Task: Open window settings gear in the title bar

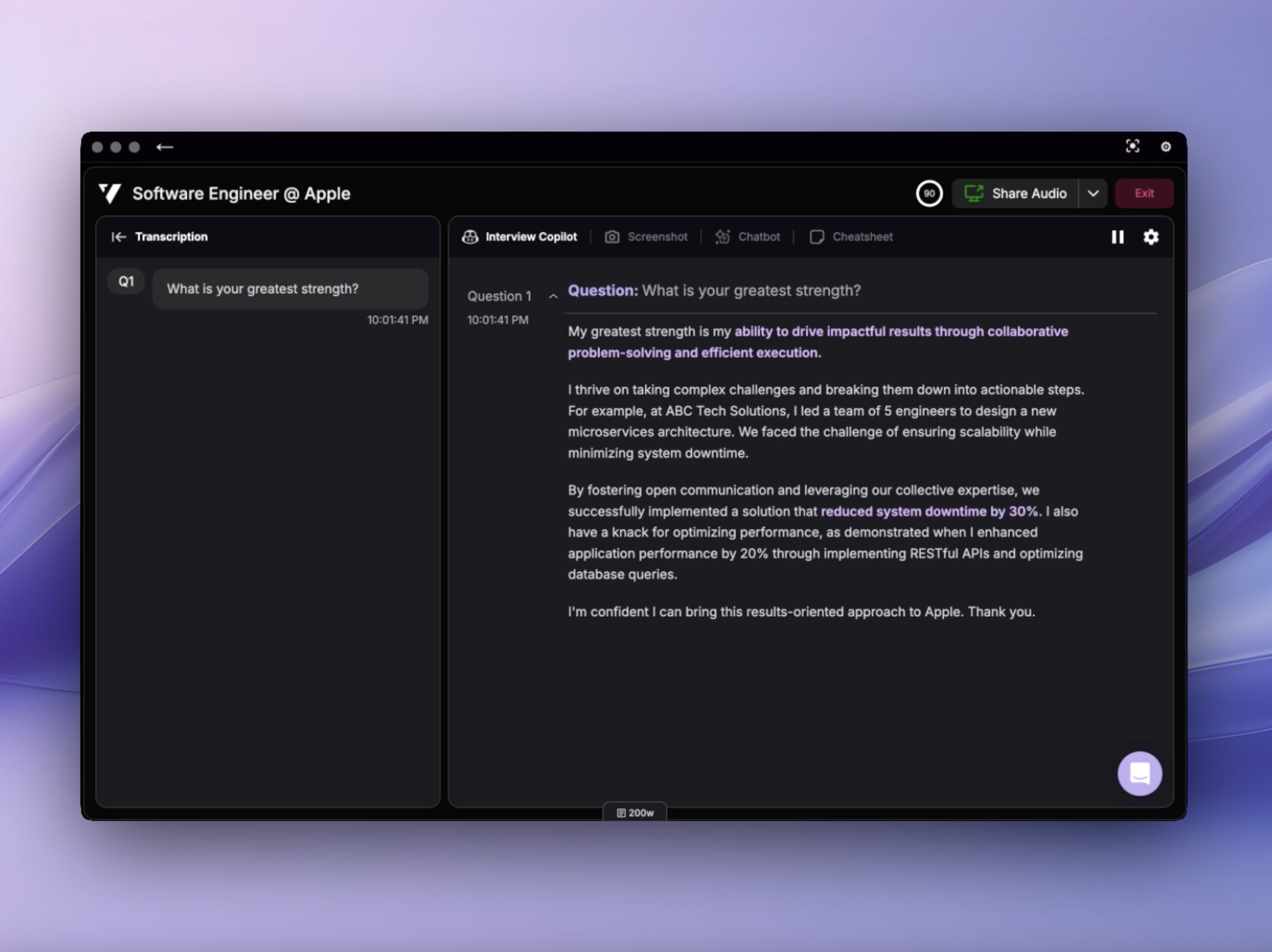Action: 1166,147
